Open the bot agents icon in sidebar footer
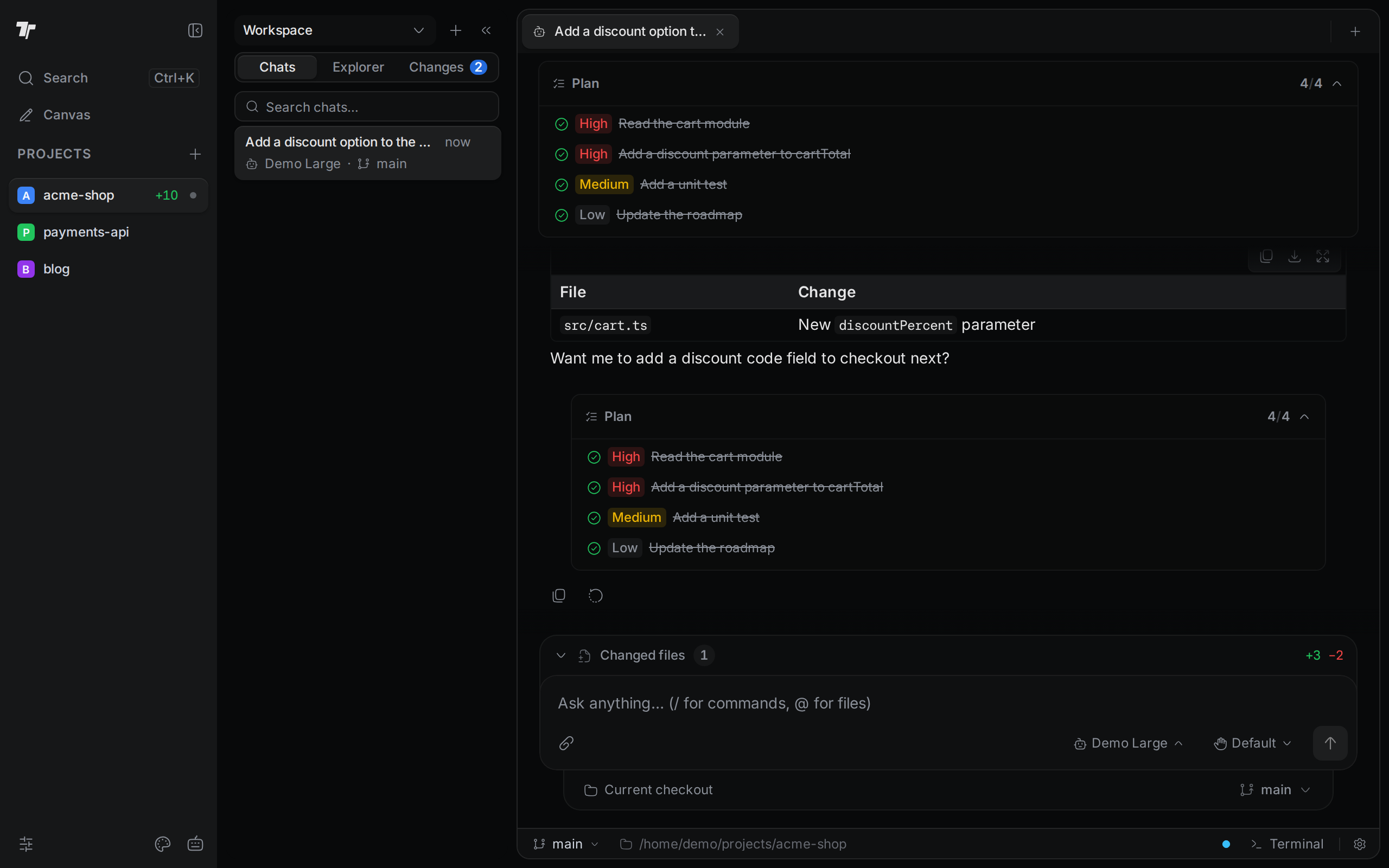 click(x=195, y=844)
